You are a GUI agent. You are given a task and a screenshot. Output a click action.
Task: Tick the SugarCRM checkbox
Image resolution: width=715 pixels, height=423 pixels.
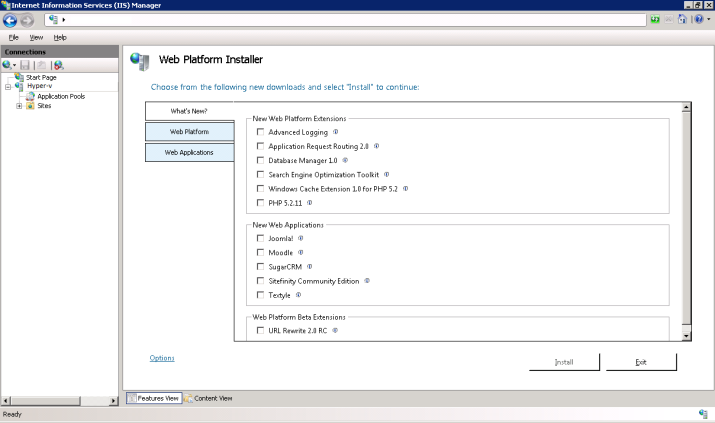coord(261,267)
